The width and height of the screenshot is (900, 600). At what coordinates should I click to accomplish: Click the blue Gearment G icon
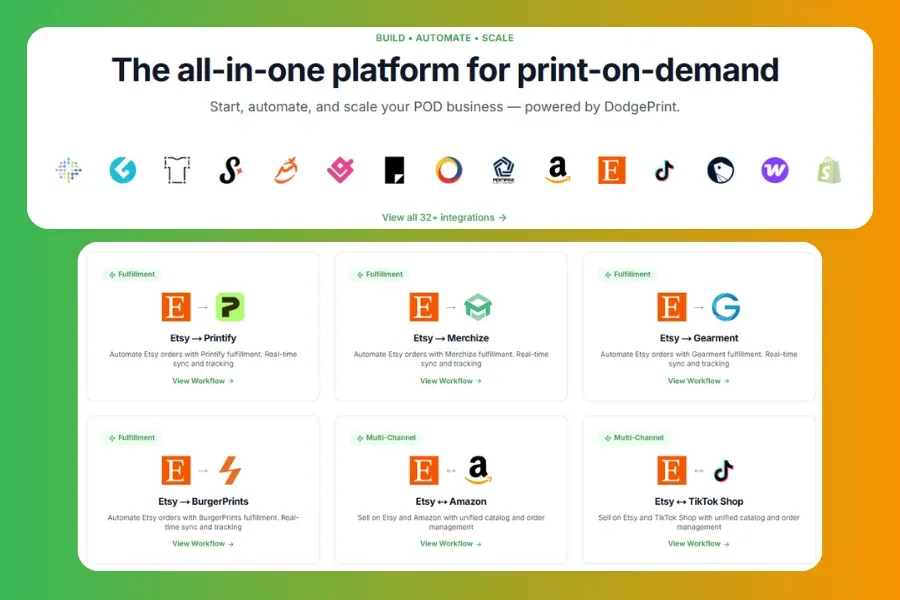click(x=726, y=307)
